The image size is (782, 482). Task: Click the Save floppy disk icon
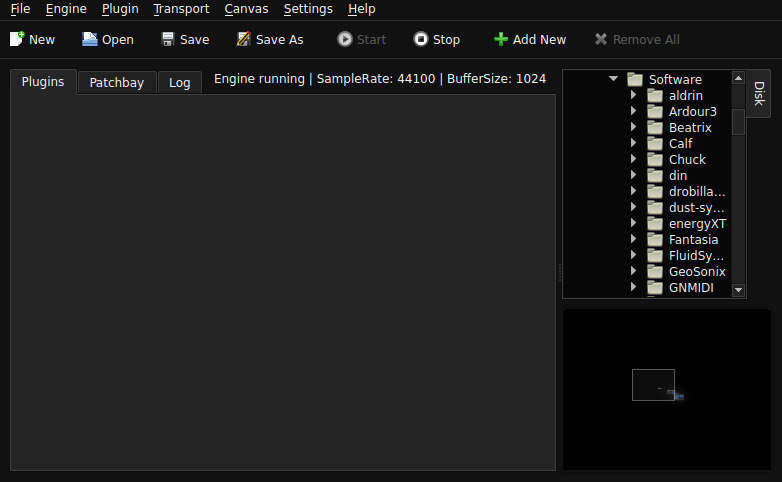(x=168, y=39)
